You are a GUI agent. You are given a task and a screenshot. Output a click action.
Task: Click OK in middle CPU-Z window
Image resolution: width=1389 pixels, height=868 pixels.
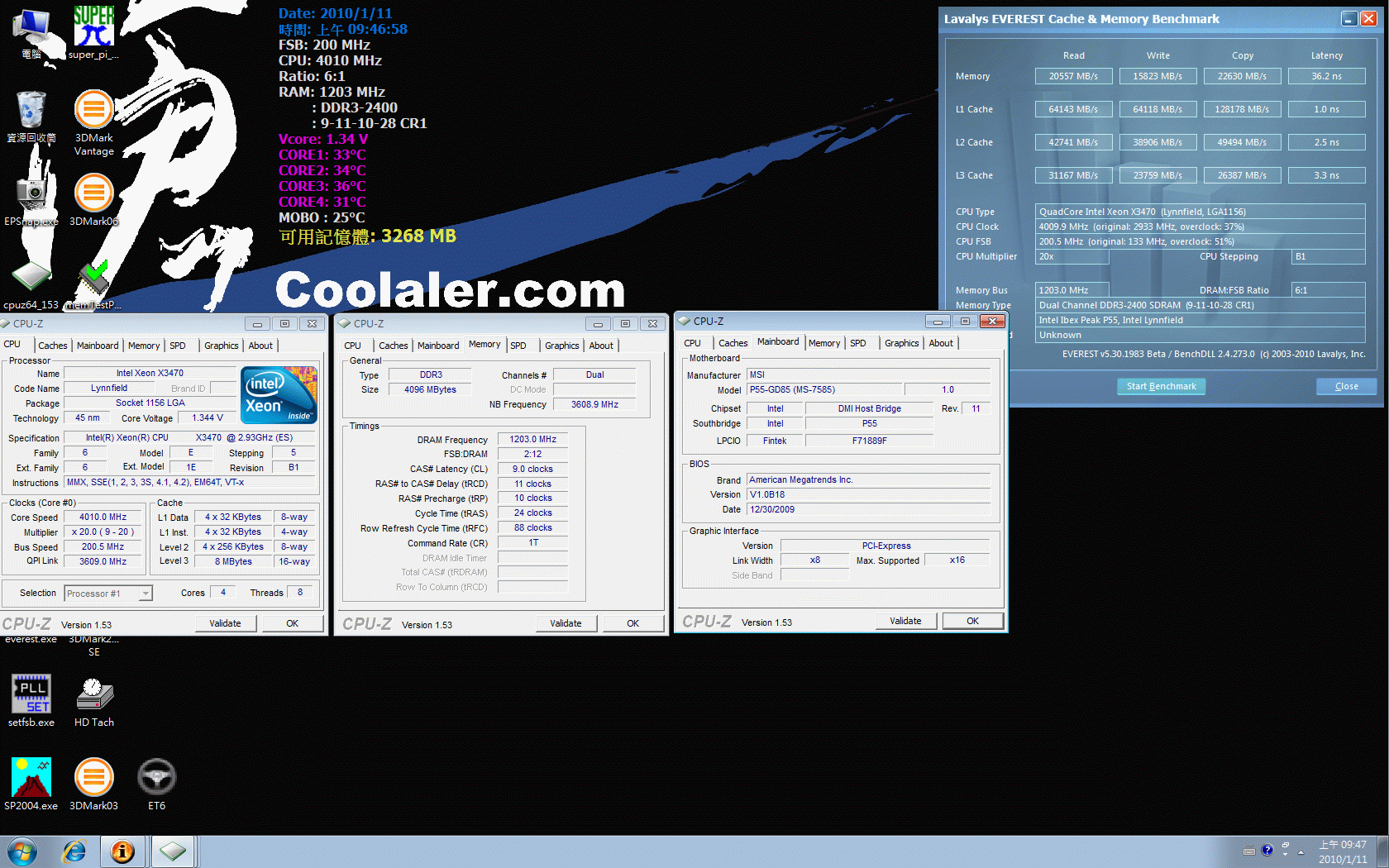632,623
